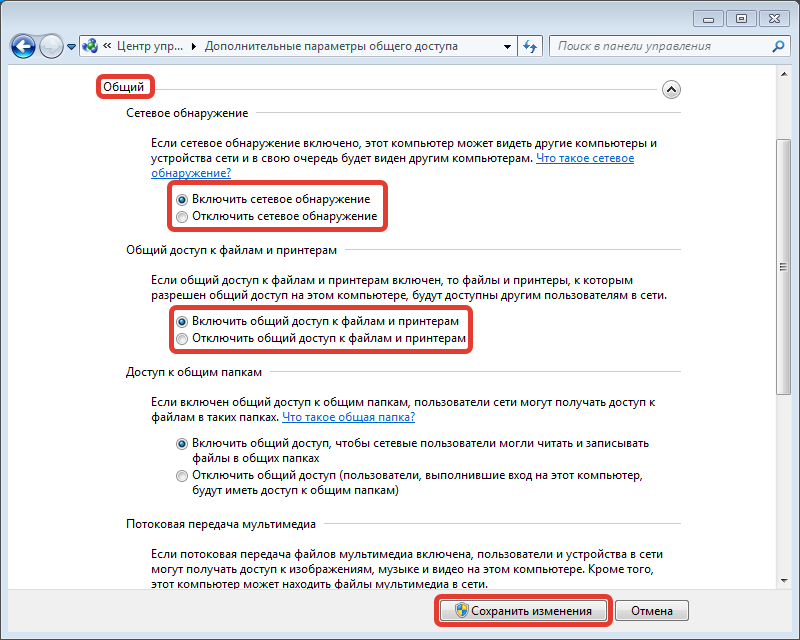Click the Центр упр... breadcrumb item
Image resolution: width=800 pixels, height=640 pixels.
click(149, 46)
